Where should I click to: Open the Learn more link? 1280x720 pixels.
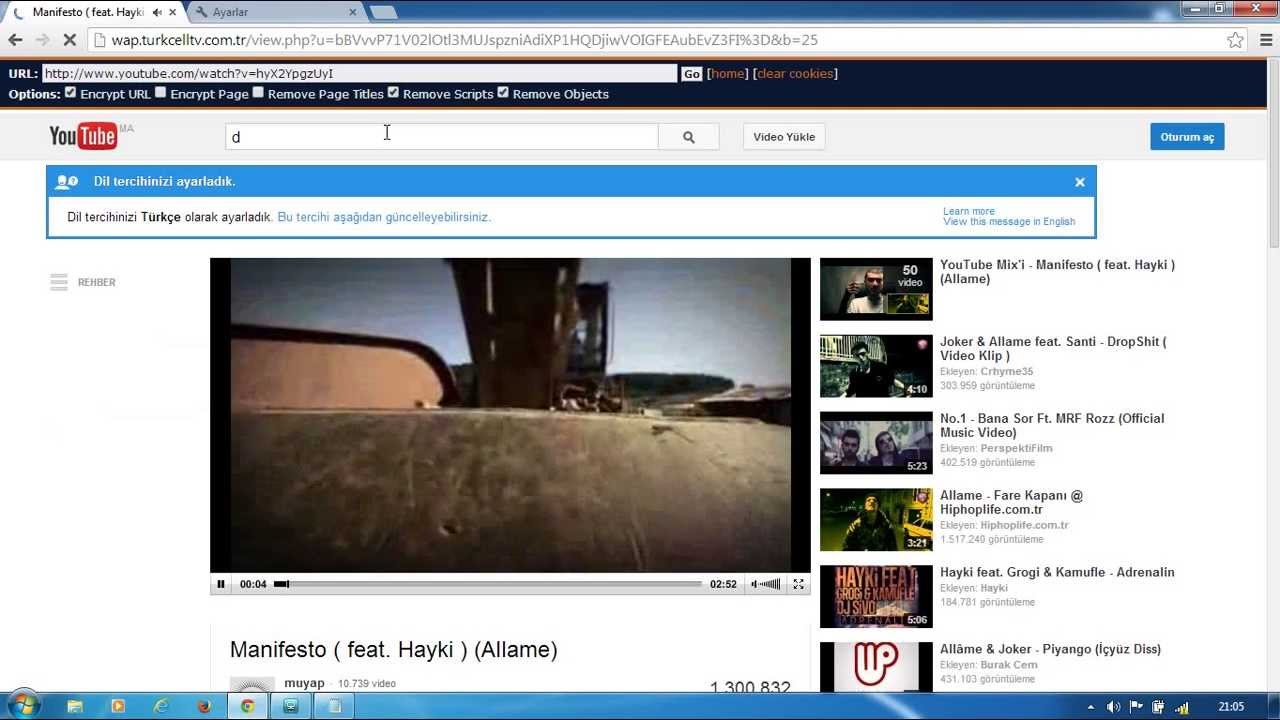pyautogui.click(x=969, y=211)
